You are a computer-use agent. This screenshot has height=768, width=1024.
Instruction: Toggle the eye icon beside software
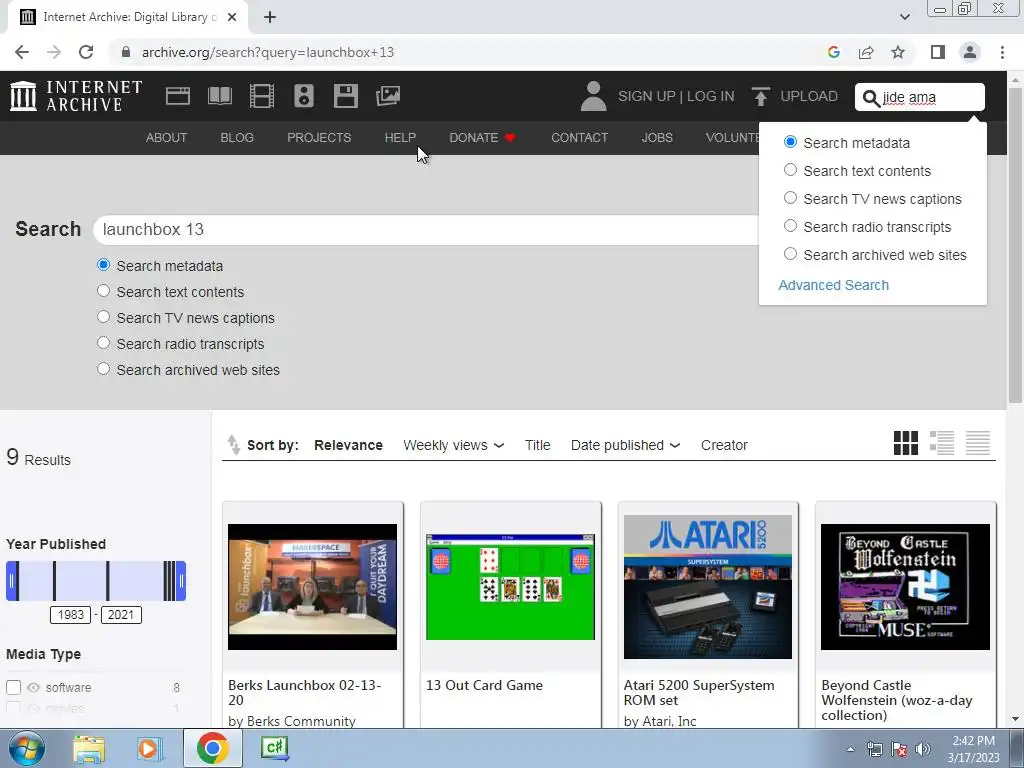[x=33, y=687]
